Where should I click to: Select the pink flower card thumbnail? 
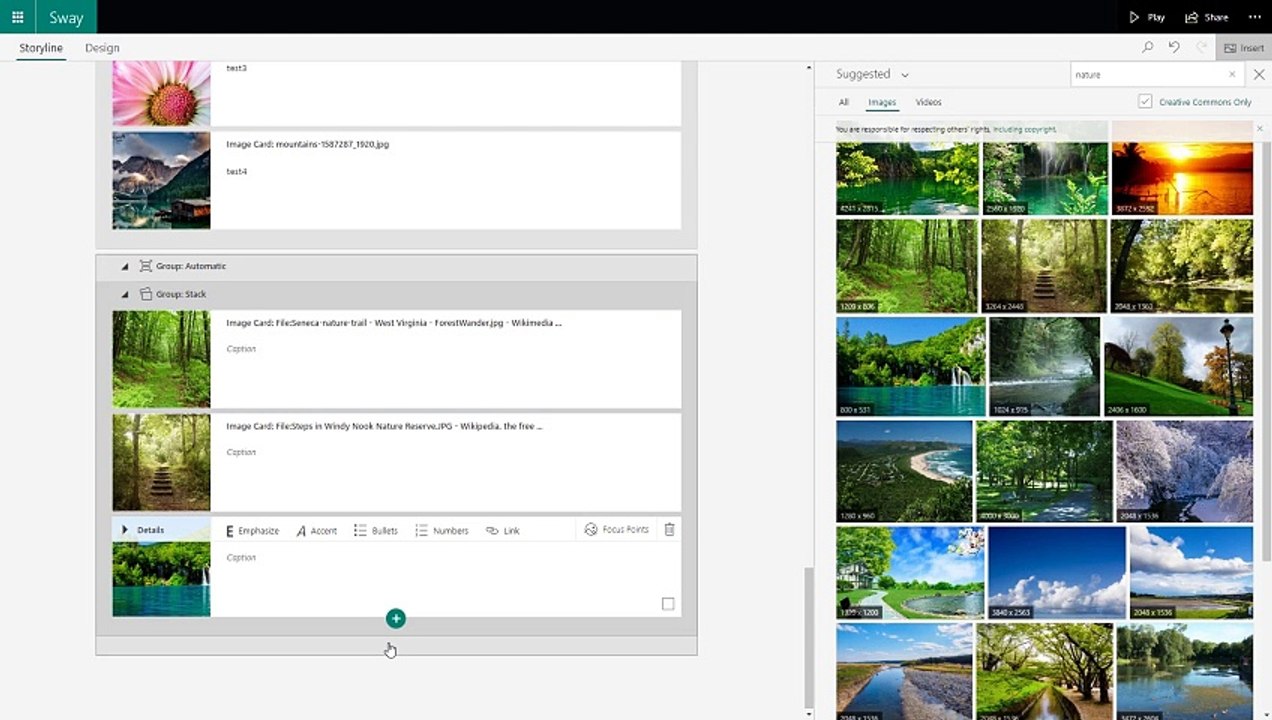coord(161,93)
